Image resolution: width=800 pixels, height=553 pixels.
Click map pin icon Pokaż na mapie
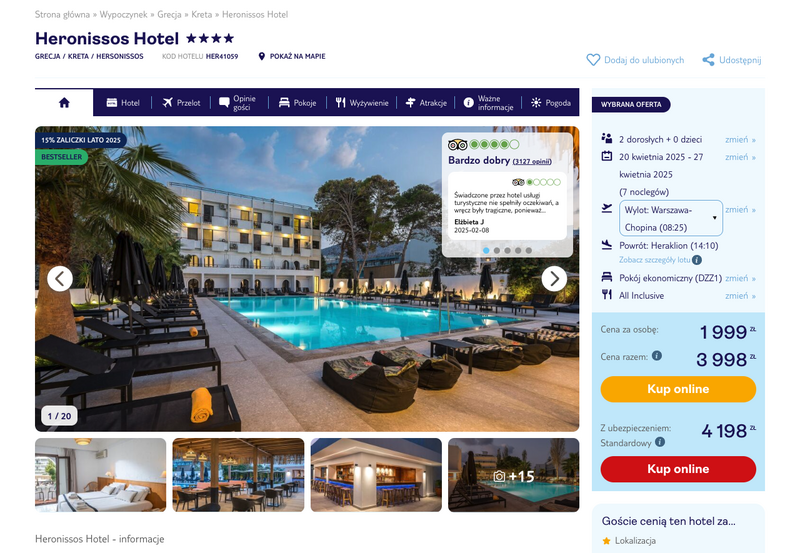tap(262, 56)
